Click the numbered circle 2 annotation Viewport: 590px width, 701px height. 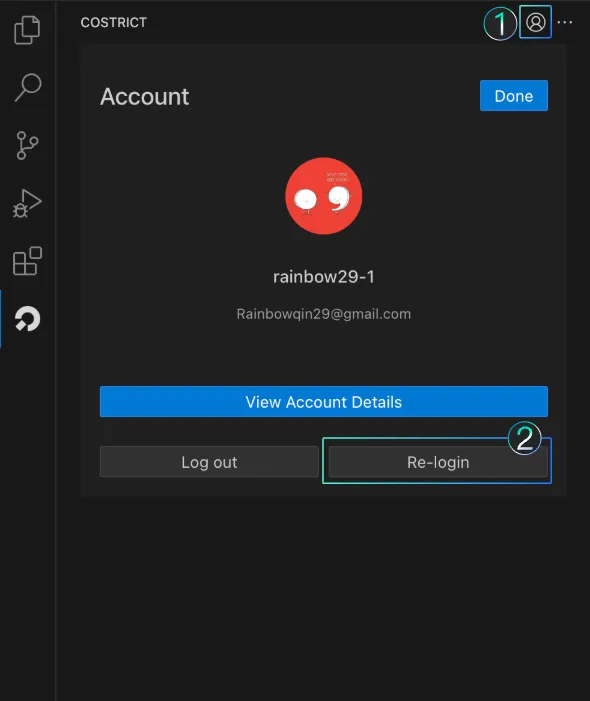click(524, 438)
